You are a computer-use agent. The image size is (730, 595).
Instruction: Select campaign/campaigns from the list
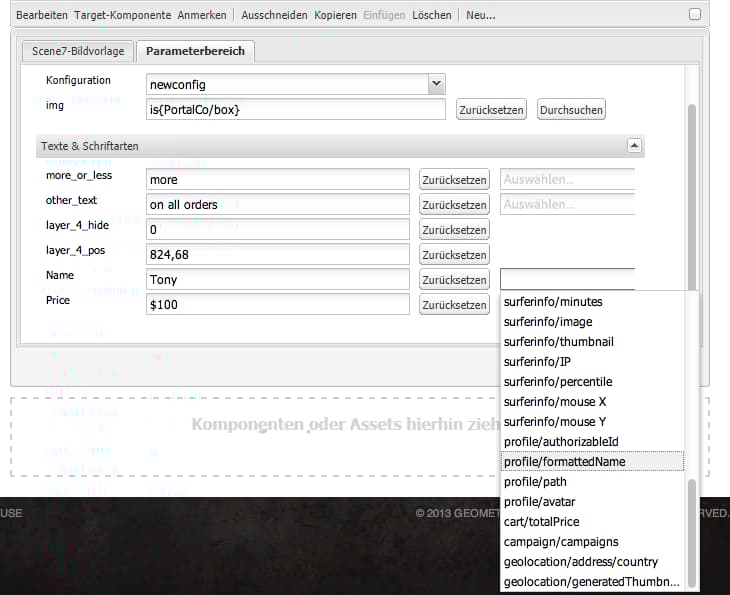(592, 542)
